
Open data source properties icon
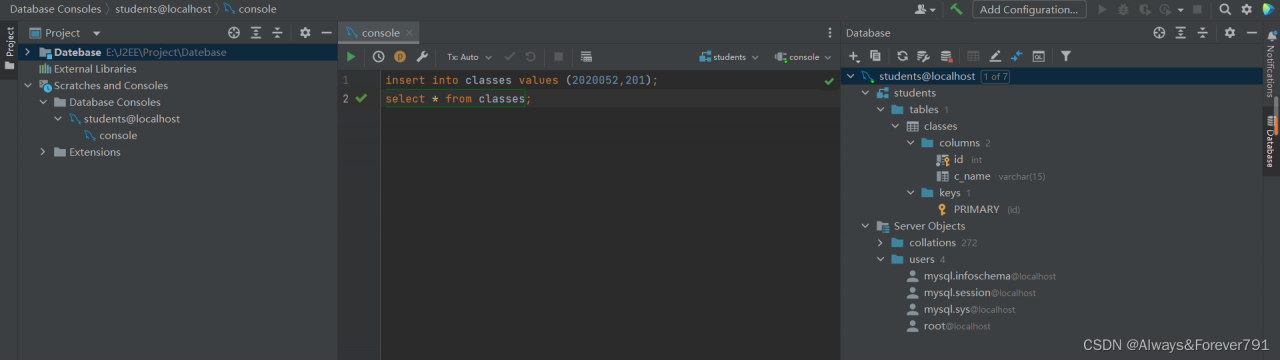click(x=923, y=57)
